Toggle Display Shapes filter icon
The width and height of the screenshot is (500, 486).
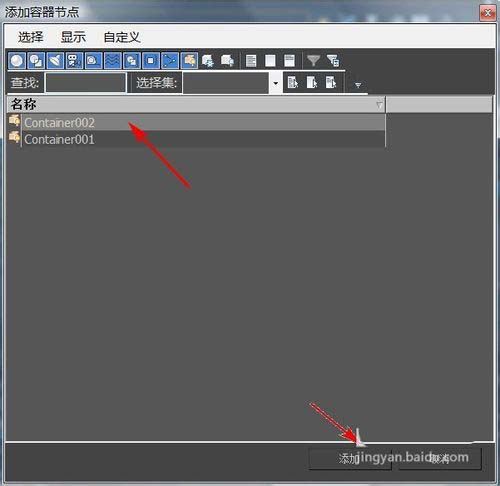36,61
